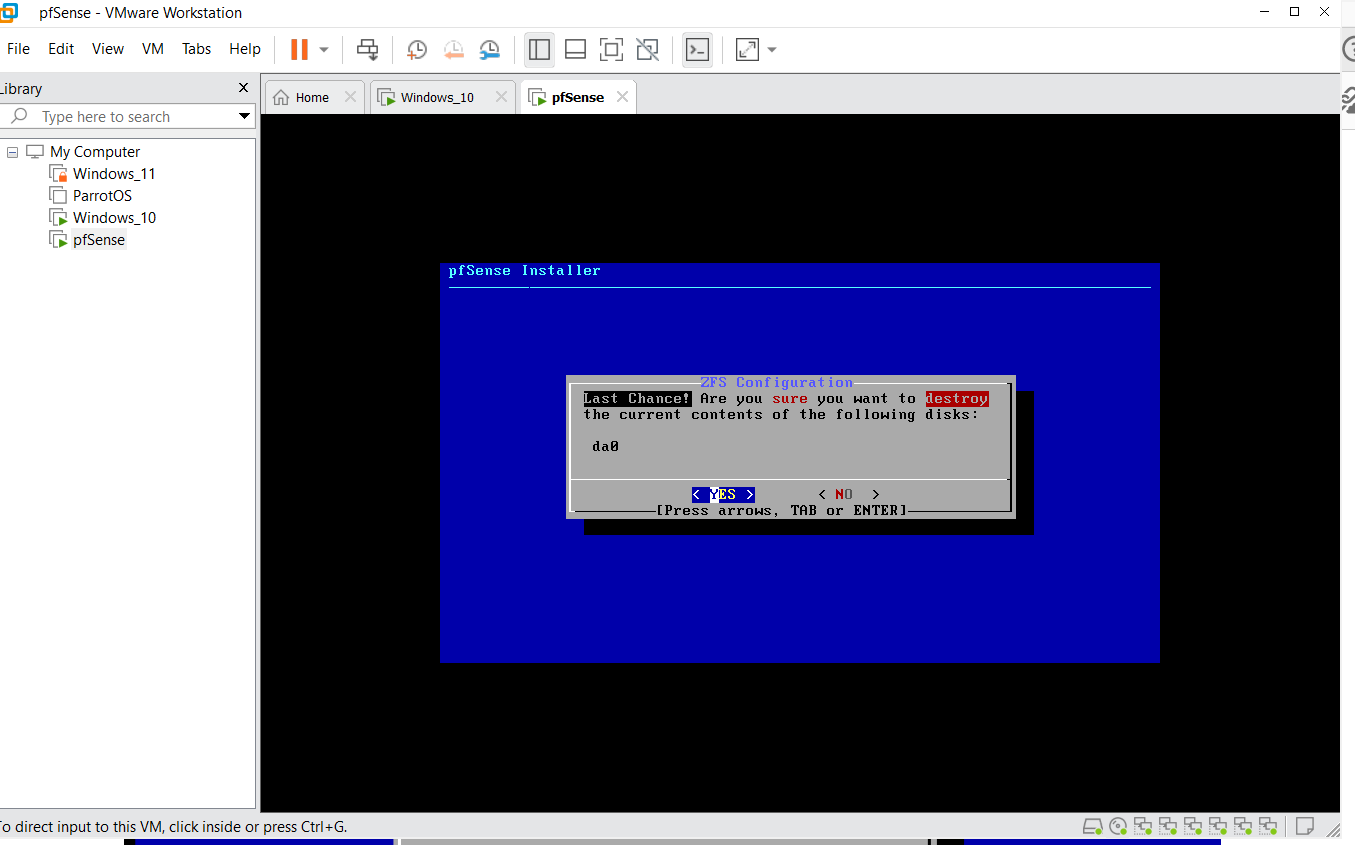The image size is (1355, 845).
Task: Open the VM menu
Action: point(153,48)
